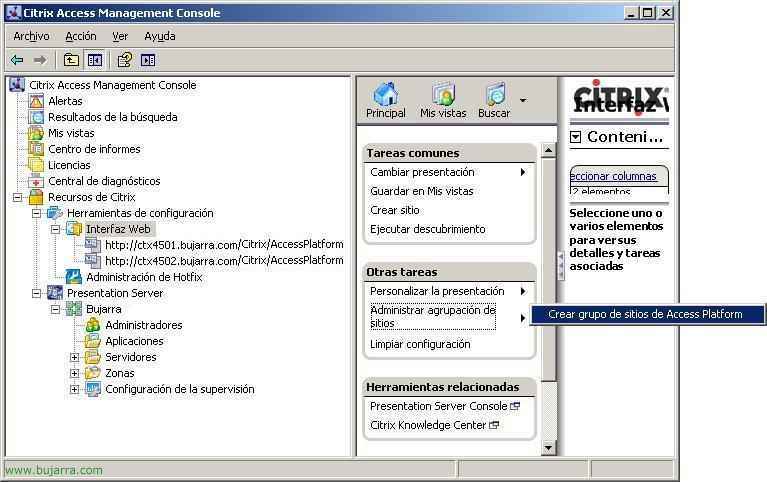Screen dimensions: 767x482
Task: Click the Aplicaciones folder icon
Action: [x=93, y=341]
